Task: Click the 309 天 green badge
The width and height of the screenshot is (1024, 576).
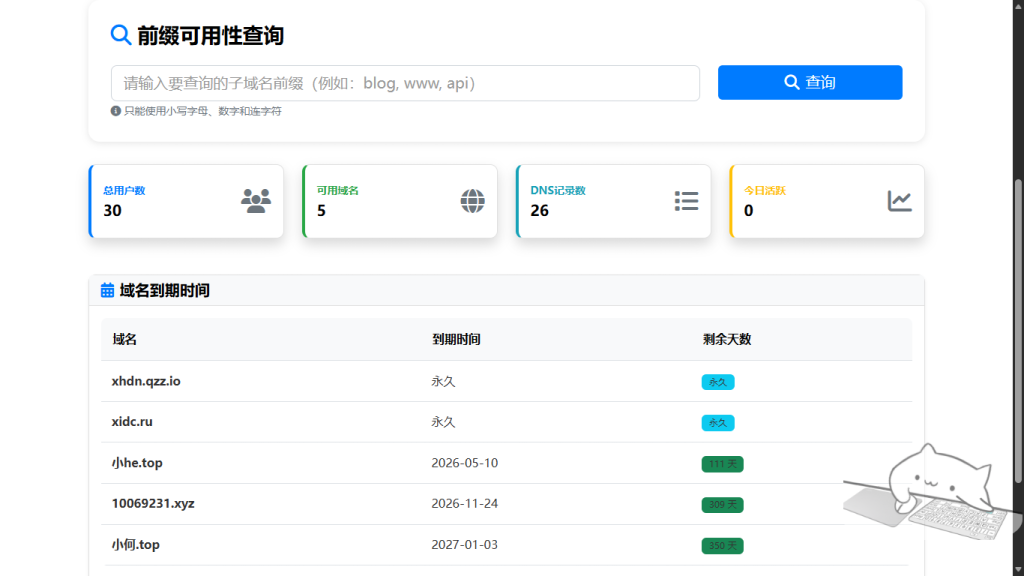Action: click(x=722, y=505)
